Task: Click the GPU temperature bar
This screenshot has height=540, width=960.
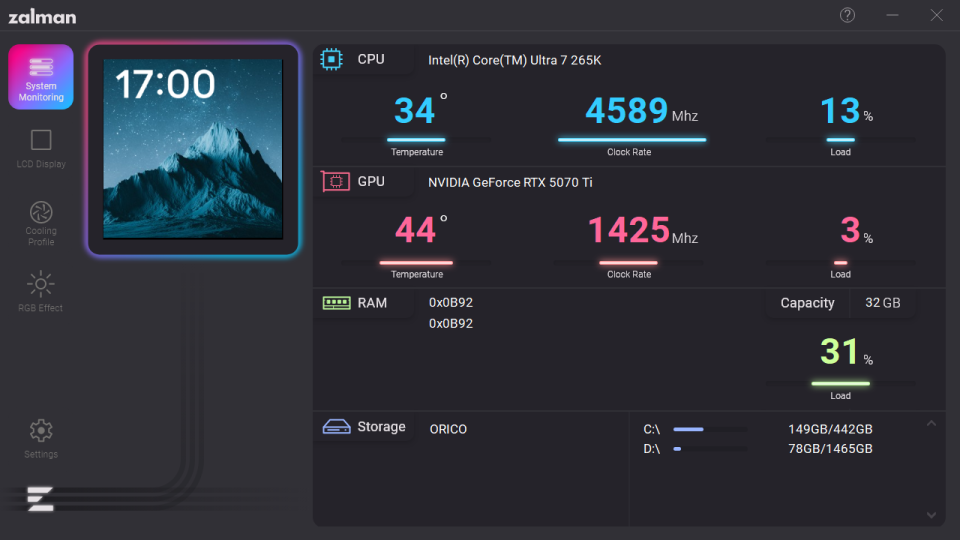Action: tap(416, 263)
